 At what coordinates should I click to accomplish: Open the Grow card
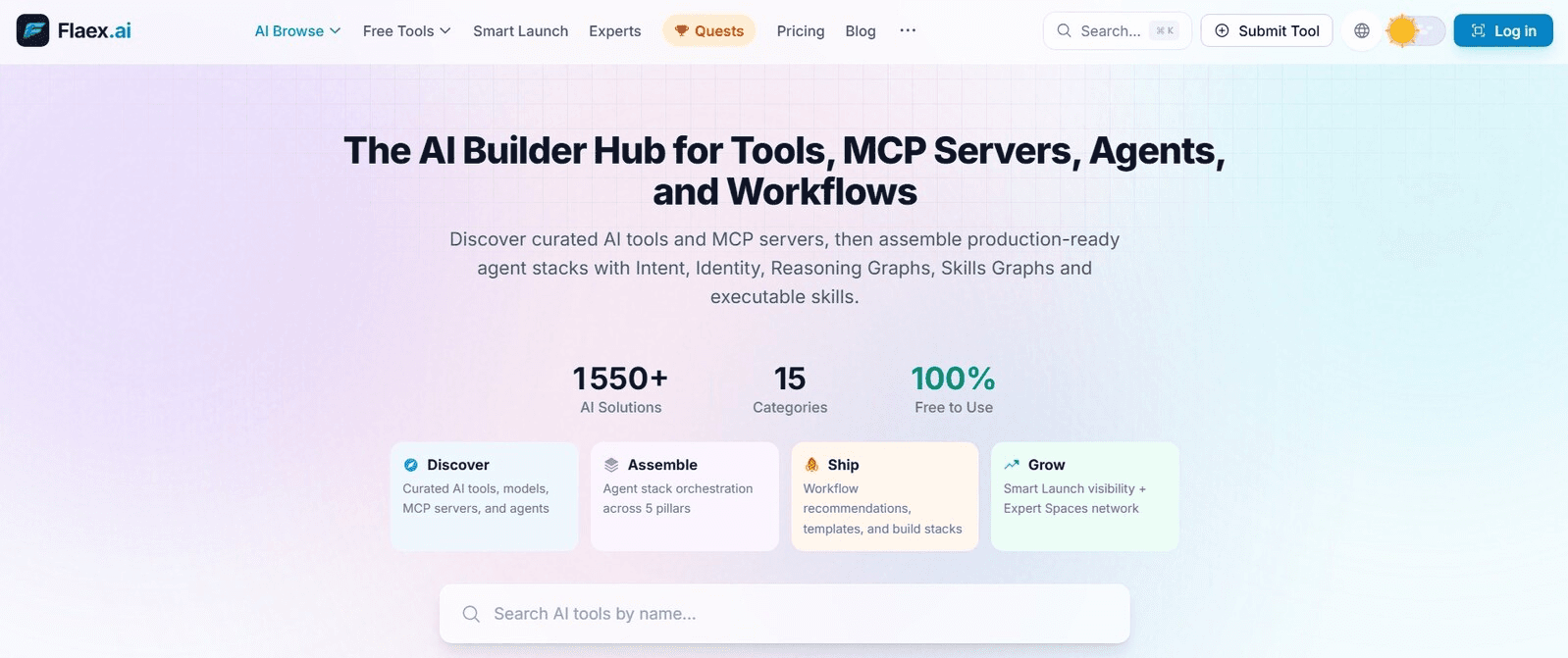coord(1084,496)
